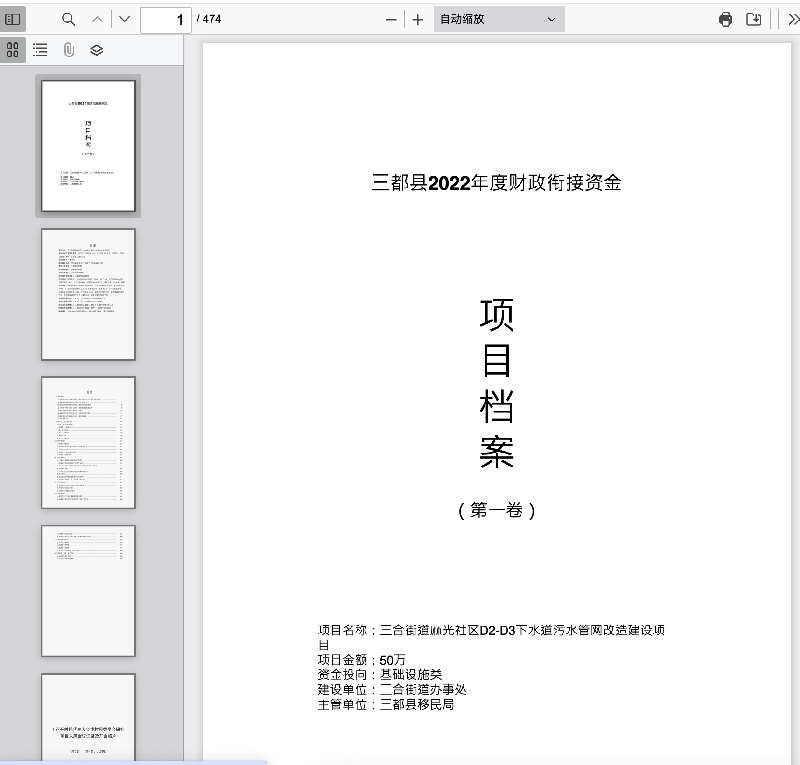Toggle the sidebar panel button

point(13,19)
